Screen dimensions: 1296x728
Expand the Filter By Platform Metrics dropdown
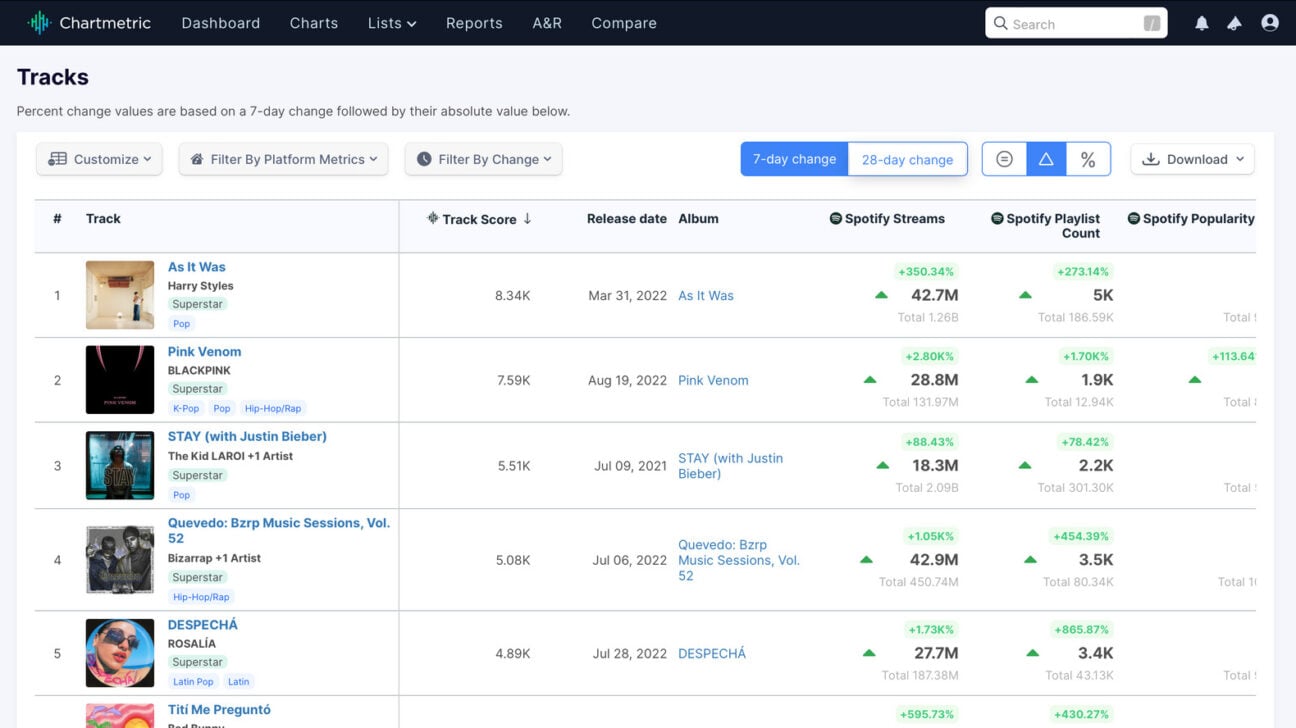tap(283, 158)
